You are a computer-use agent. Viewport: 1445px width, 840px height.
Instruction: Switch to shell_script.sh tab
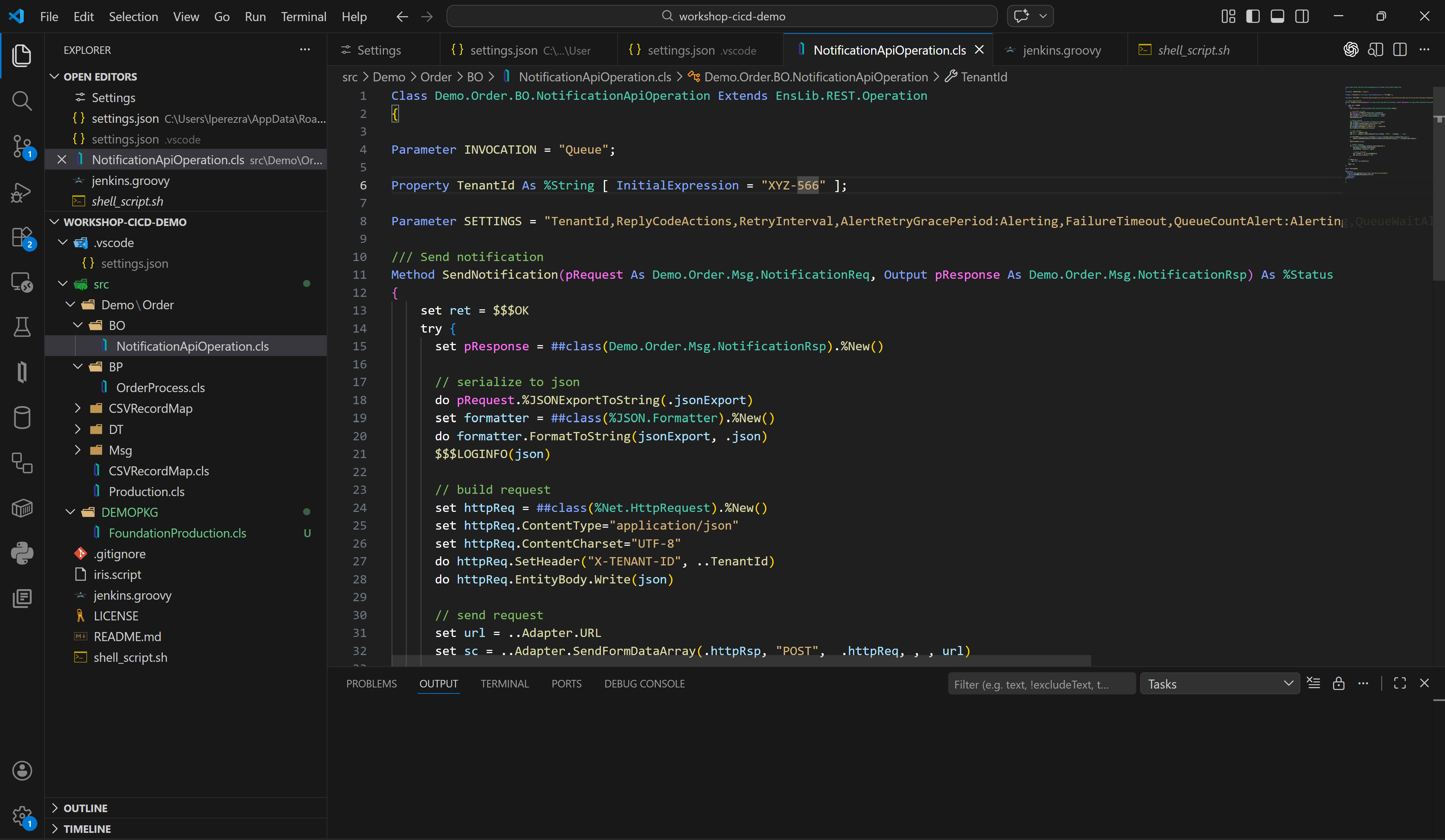1193,50
